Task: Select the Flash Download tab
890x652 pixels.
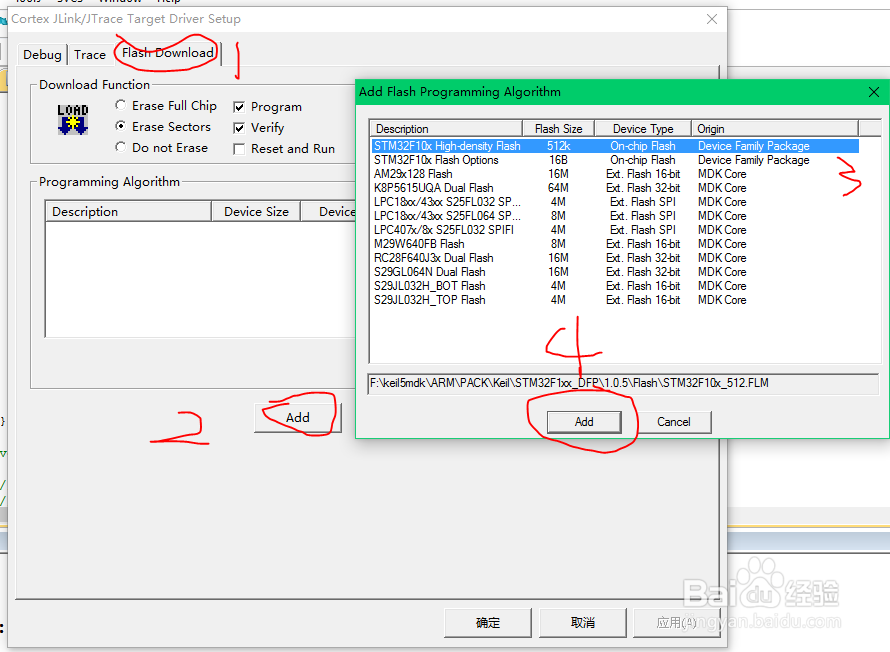Action: (x=167, y=53)
